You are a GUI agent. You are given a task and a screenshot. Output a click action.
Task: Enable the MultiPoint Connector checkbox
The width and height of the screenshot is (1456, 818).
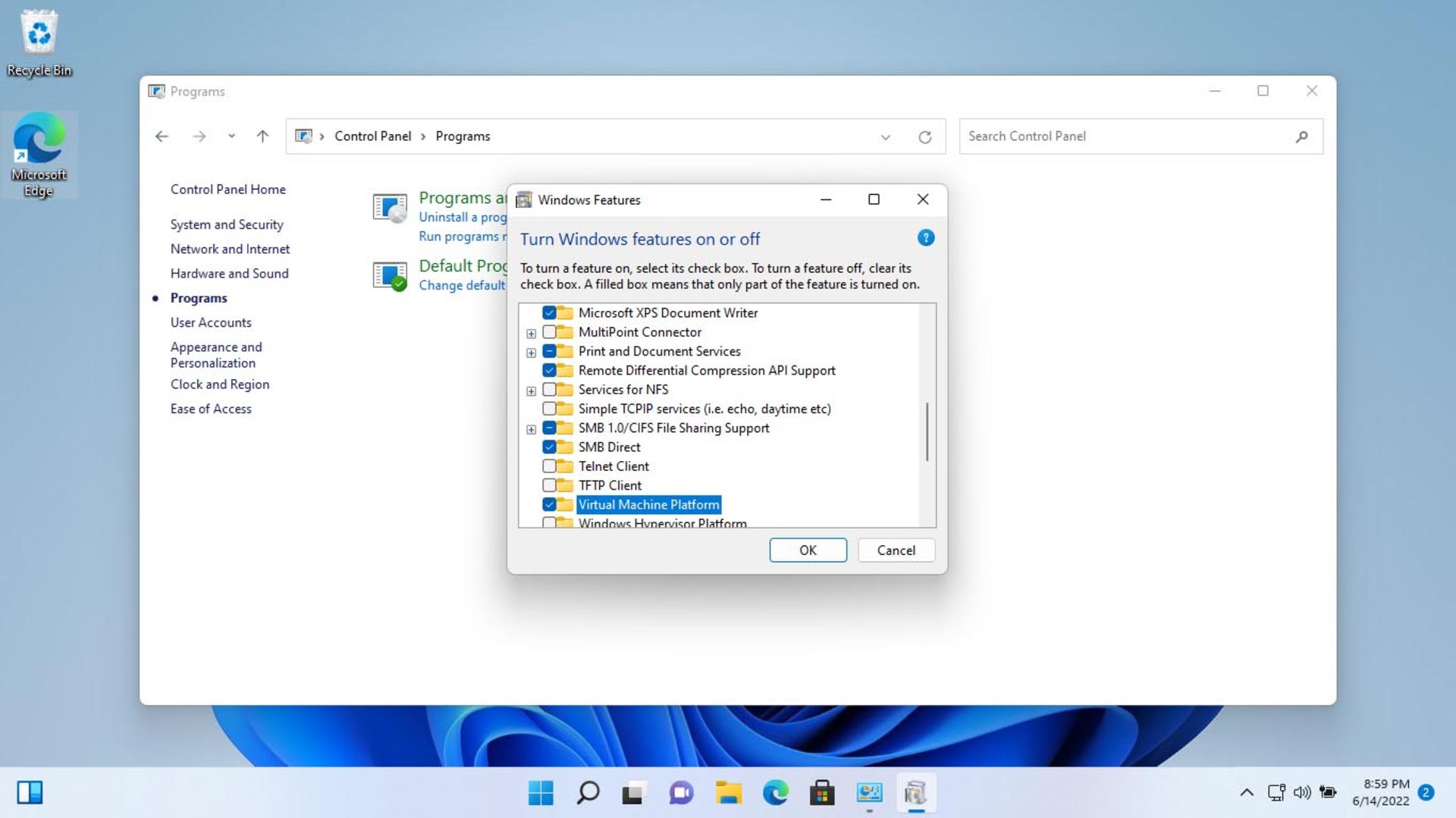[x=549, y=332]
